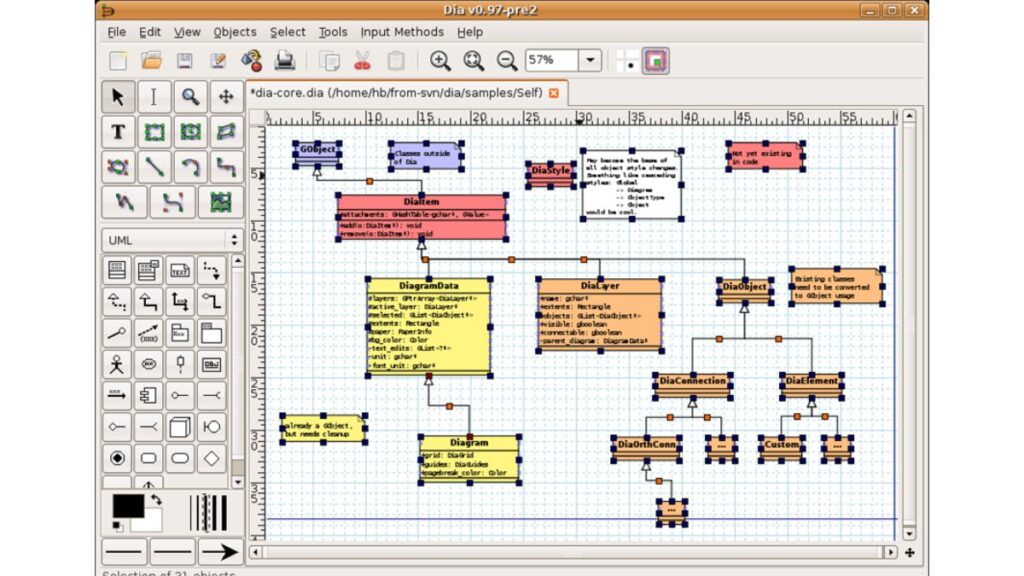Open the zoom percentage dropdown arrow
The height and width of the screenshot is (576, 1024).
(x=590, y=60)
